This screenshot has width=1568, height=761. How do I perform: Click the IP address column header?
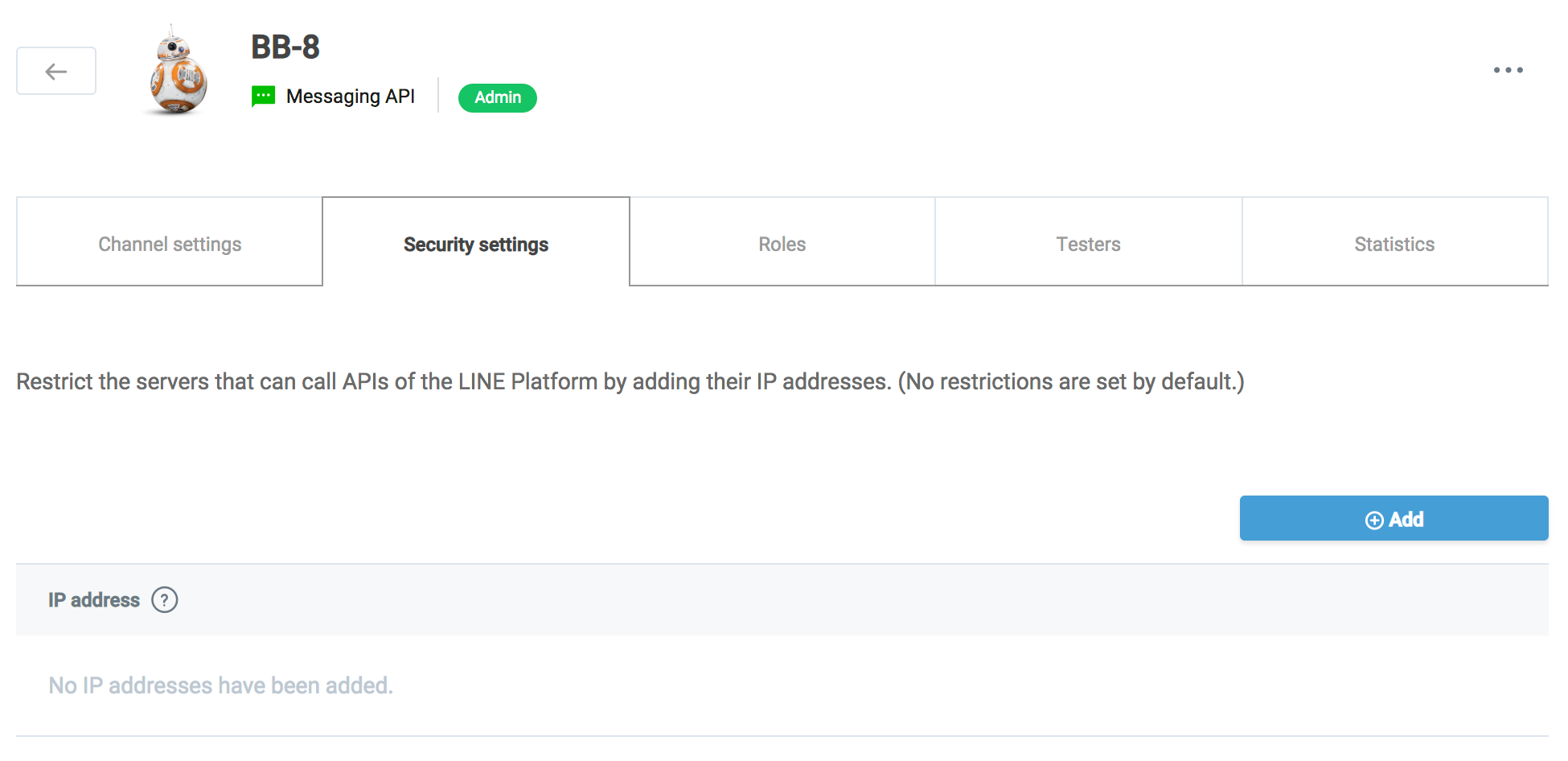tap(94, 600)
